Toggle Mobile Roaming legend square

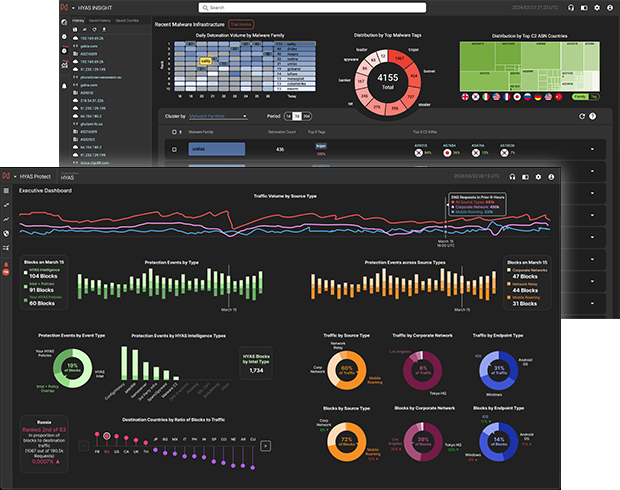pyautogui.click(x=509, y=297)
